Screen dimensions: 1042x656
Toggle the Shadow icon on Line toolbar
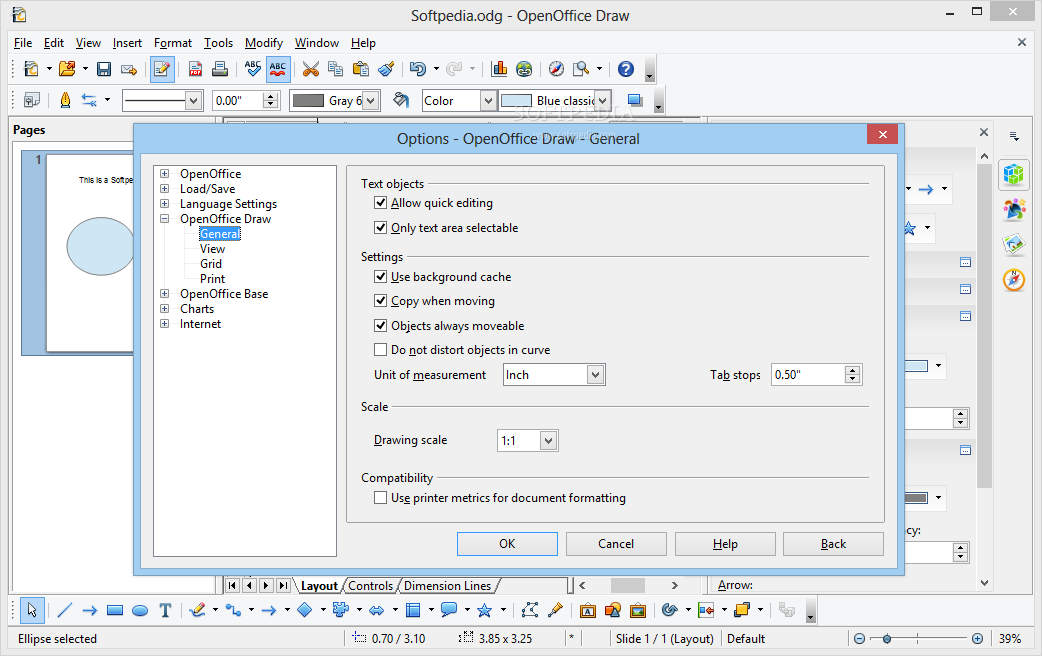(x=635, y=100)
